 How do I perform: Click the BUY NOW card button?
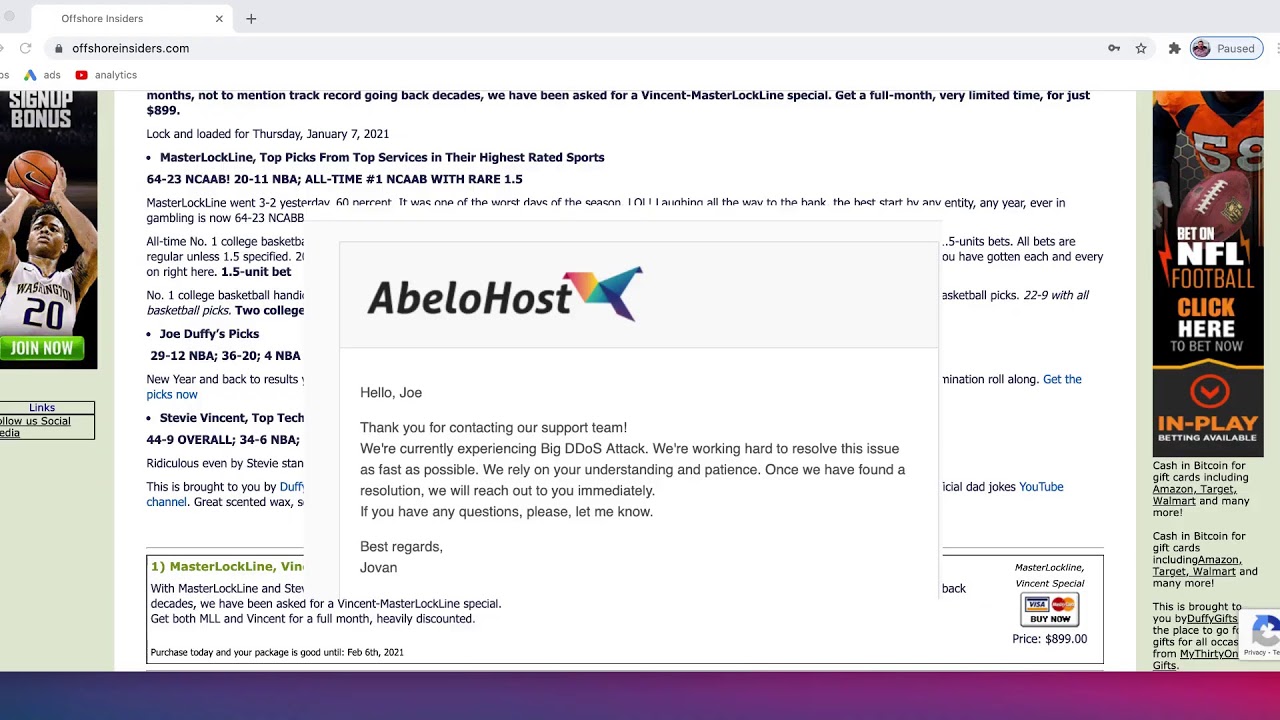pos(1050,609)
